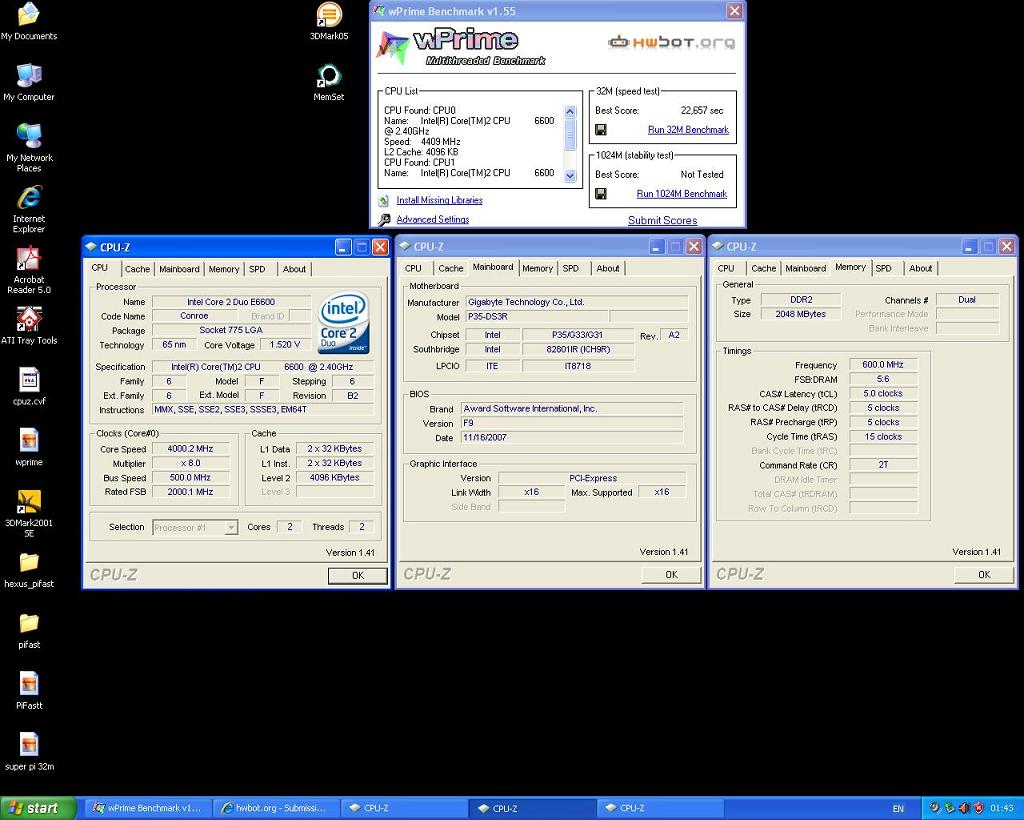Open the My Computer desktop icon

pyautogui.click(x=29, y=82)
